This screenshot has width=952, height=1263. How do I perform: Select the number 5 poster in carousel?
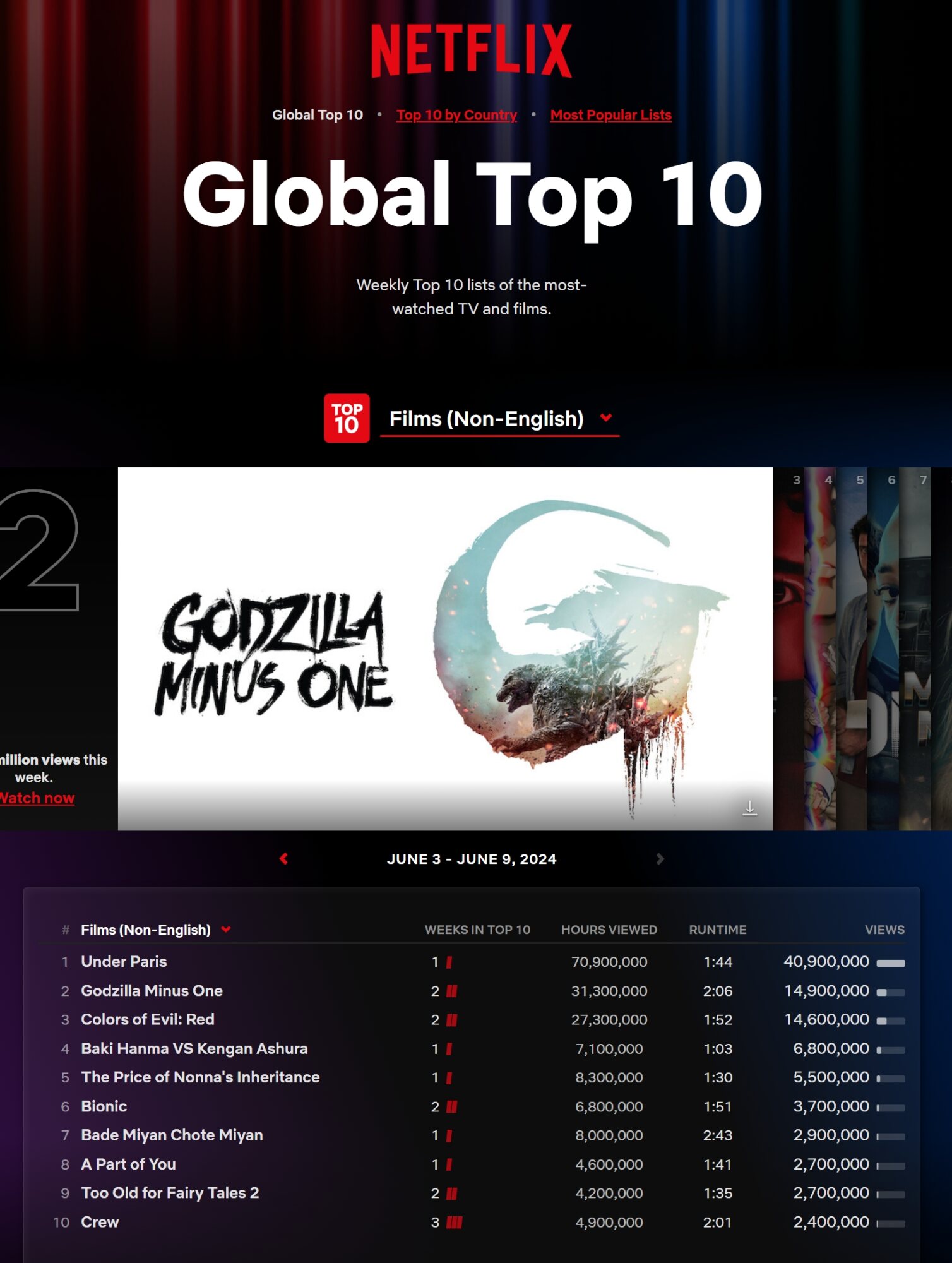[852, 650]
